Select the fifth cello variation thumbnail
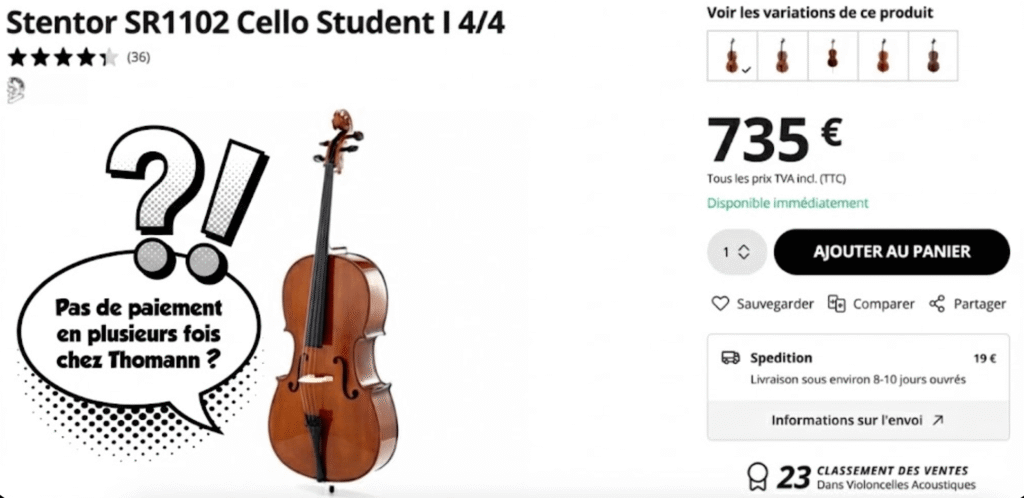Viewport: 1024px width, 498px height. tap(932, 55)
